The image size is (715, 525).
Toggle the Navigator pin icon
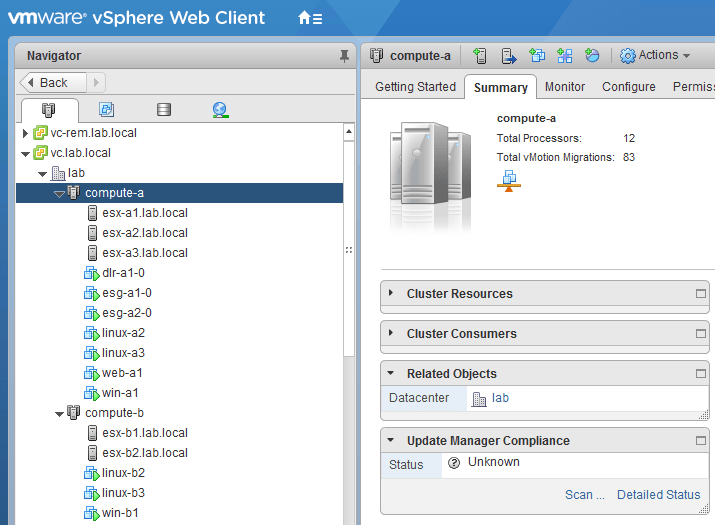coord(344,56)
